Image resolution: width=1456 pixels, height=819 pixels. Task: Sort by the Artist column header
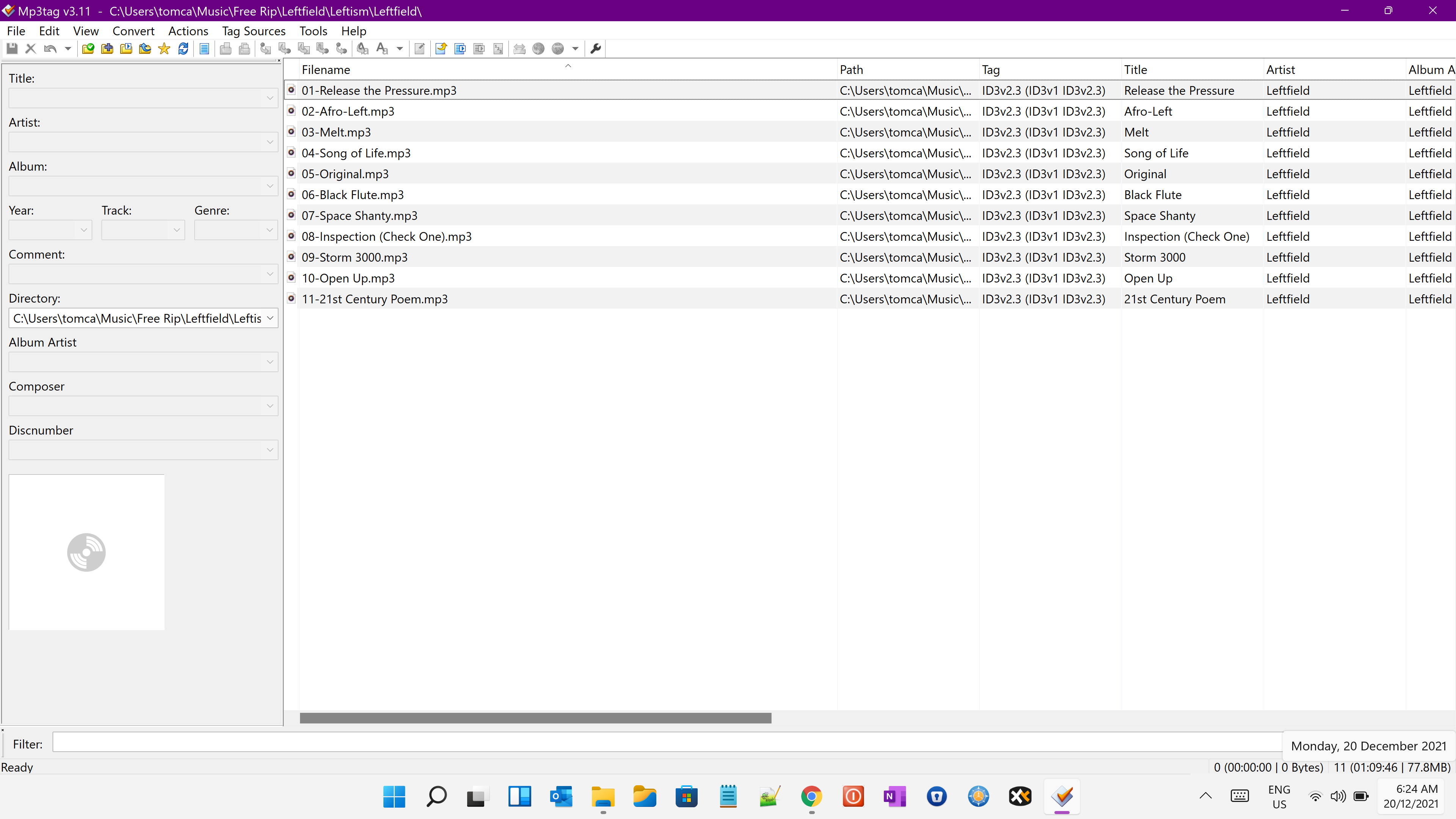point(1335,69)
